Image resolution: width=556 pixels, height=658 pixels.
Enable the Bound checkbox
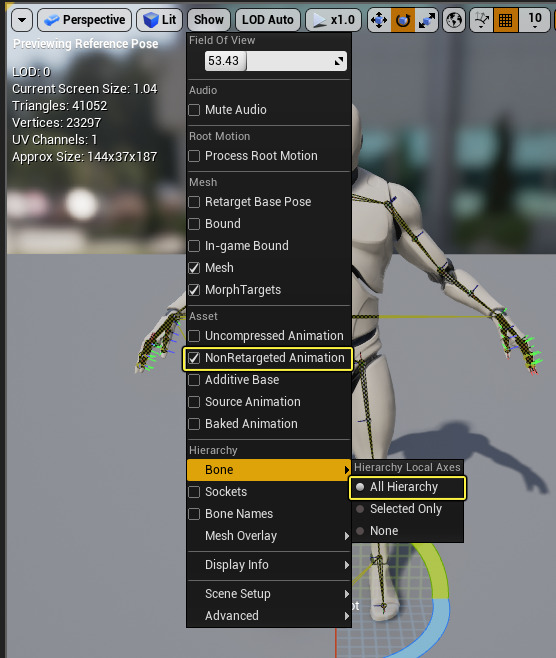194,224
